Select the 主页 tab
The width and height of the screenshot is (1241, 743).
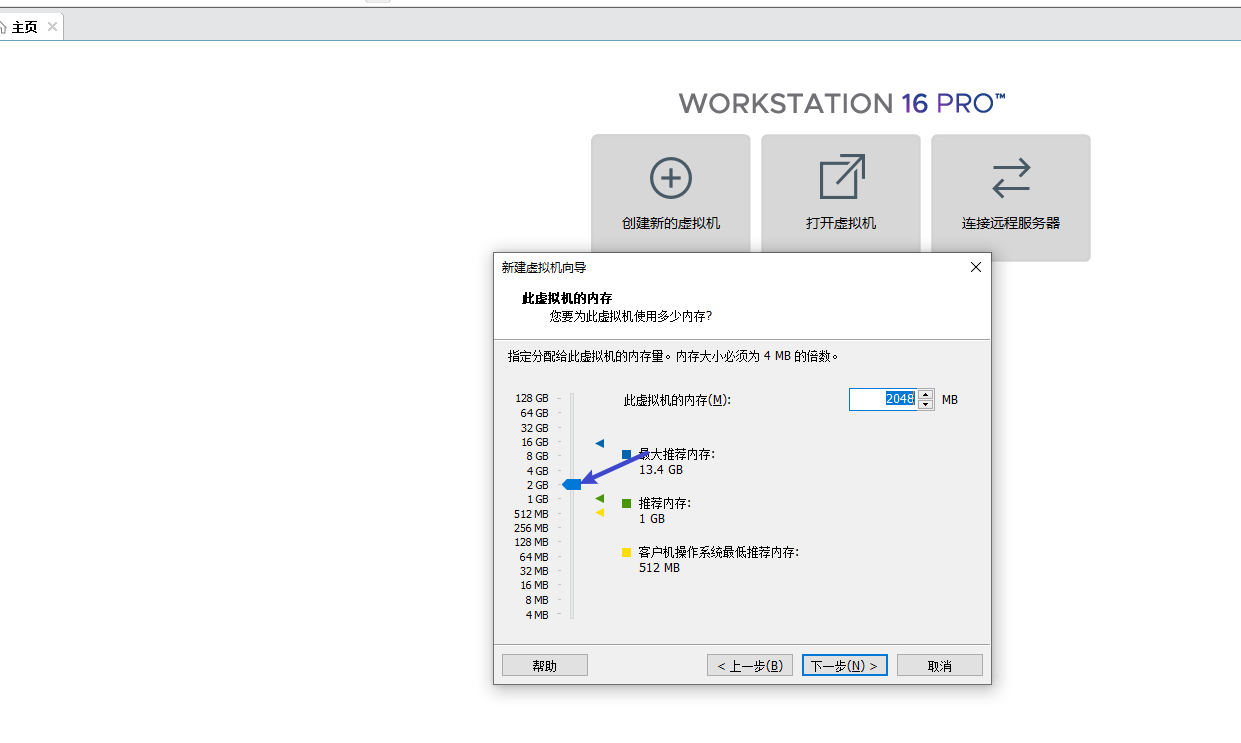pyautogui.click(x=25, y=27)
